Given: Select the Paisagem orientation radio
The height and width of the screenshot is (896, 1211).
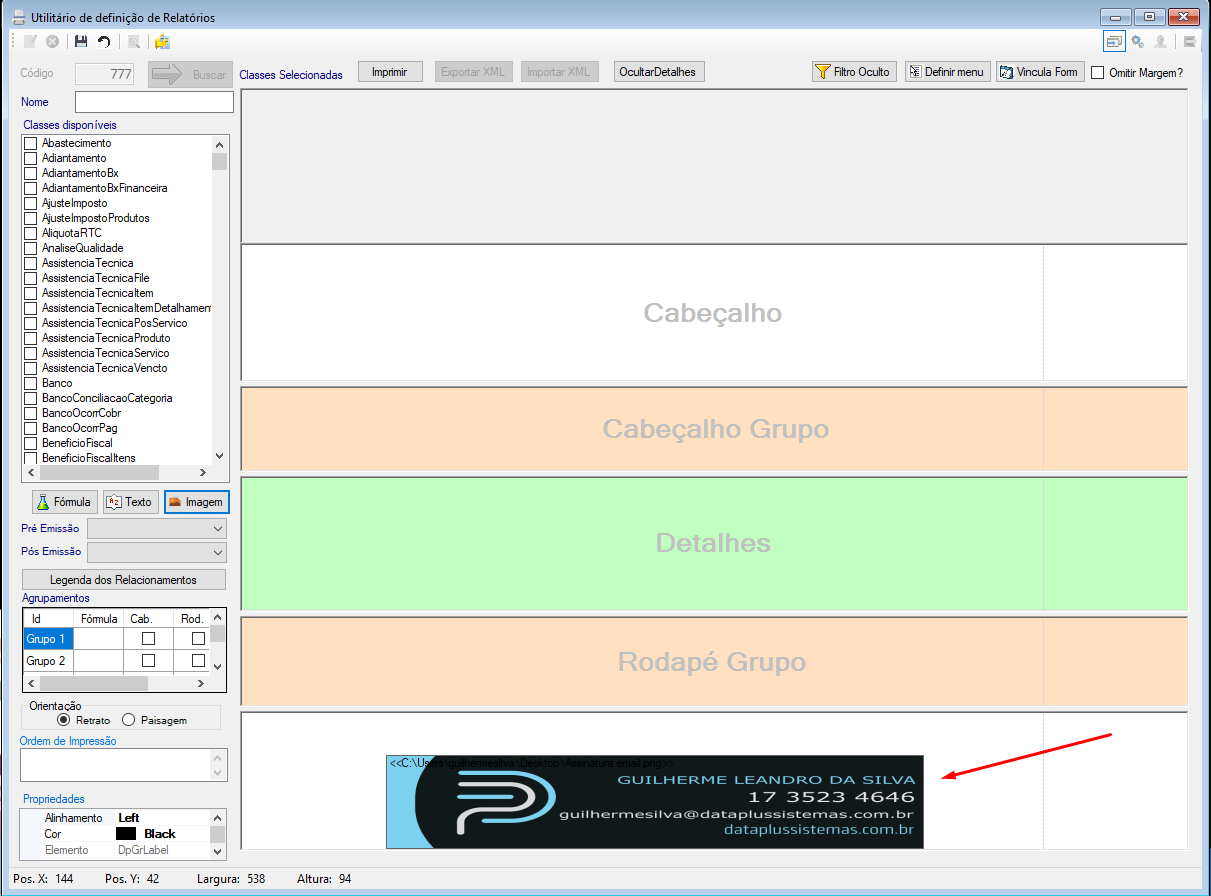Looking at the screenshot, I should tap(128, 720).
